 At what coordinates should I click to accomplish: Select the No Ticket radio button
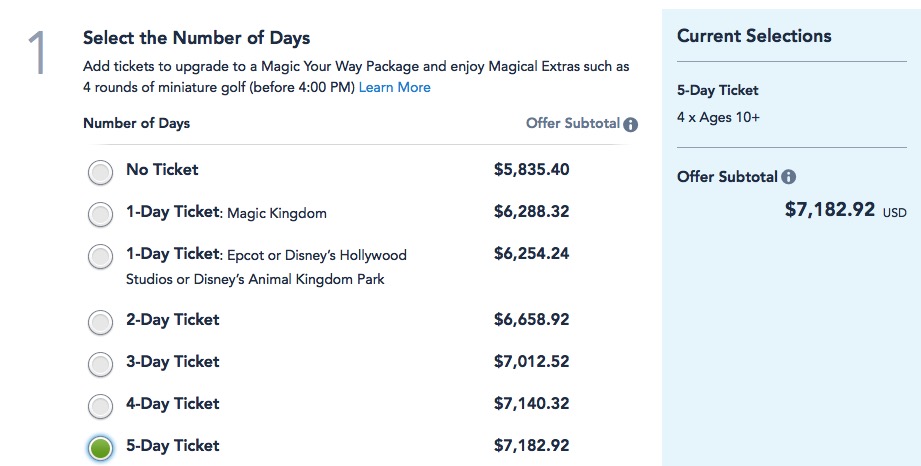coord(100,172)
